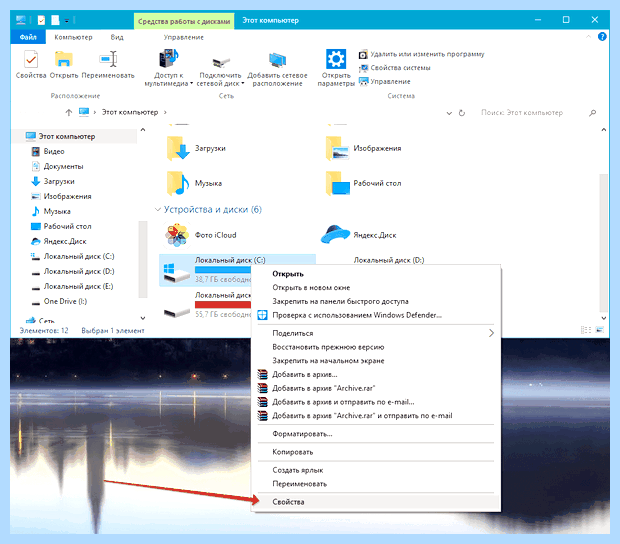The image size is (620, 544).
Task: Click the Открыть ribbon icon
Action: point(64,59)
